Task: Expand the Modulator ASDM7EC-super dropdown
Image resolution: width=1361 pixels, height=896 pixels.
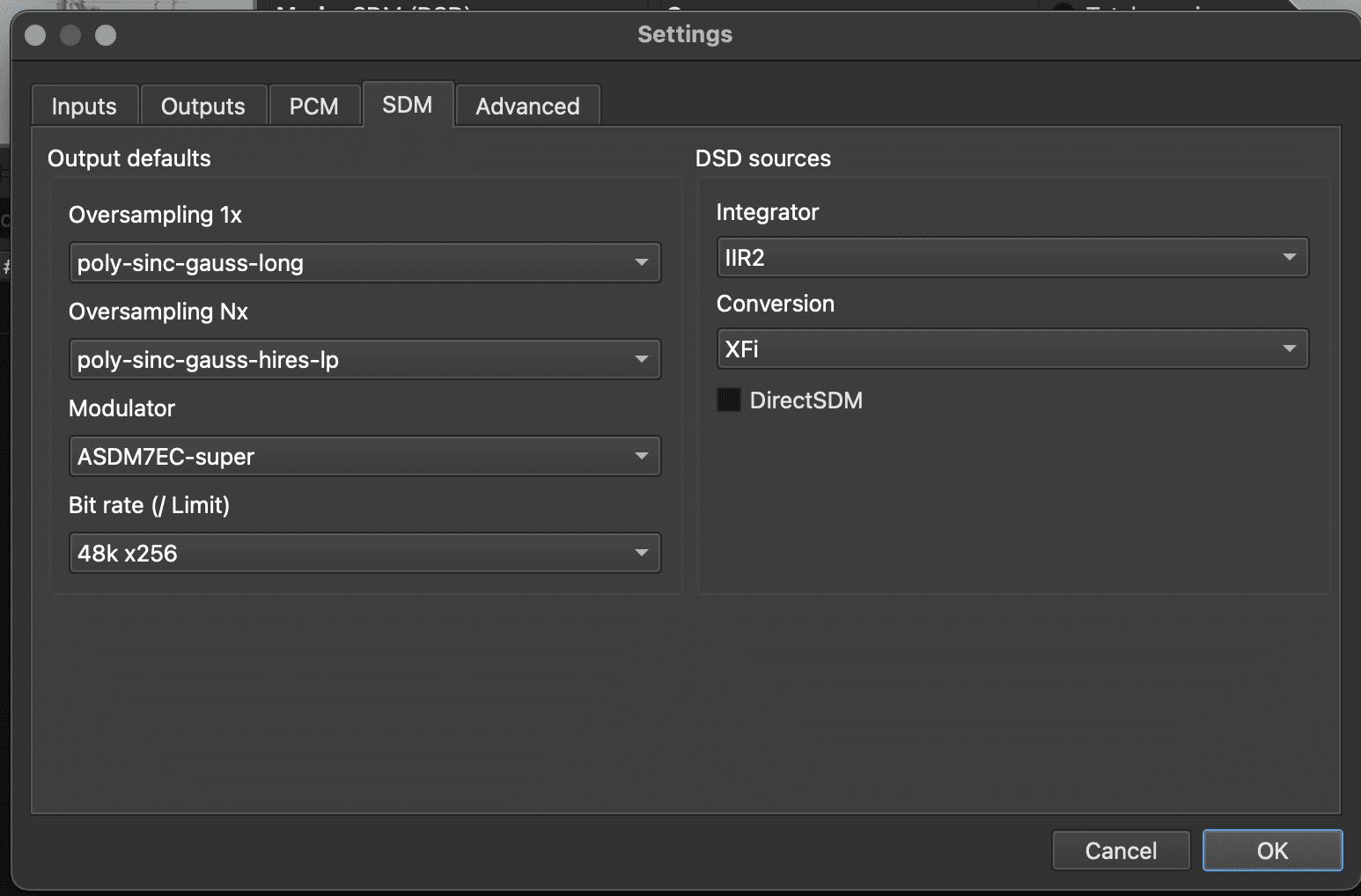Action: (364, 456)
